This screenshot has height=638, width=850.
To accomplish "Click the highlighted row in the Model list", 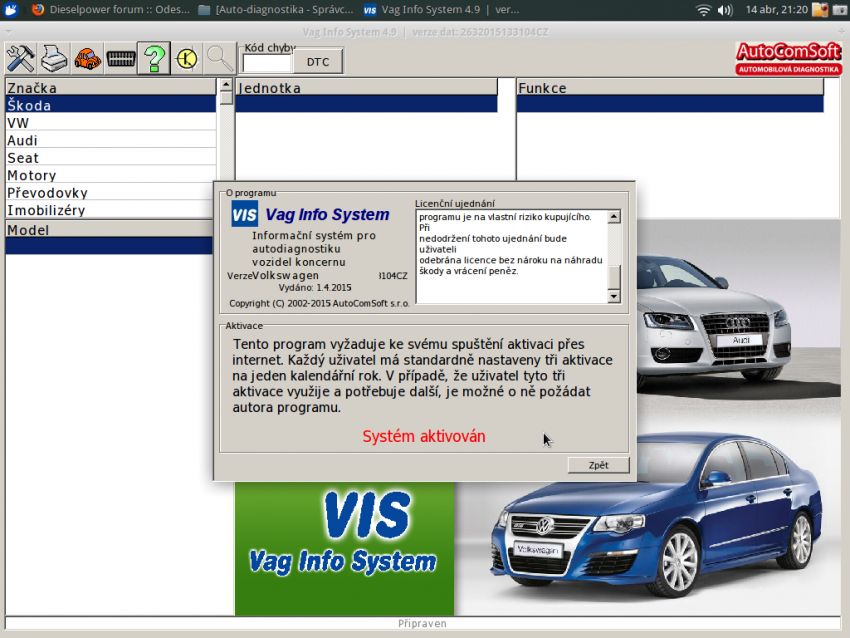I will tap(109, 245).
